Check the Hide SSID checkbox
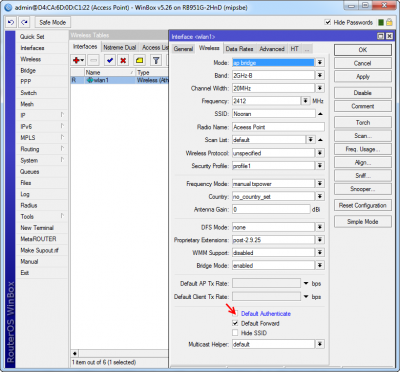400x372 pixels. pyautogui.click(x=235, y=333)
